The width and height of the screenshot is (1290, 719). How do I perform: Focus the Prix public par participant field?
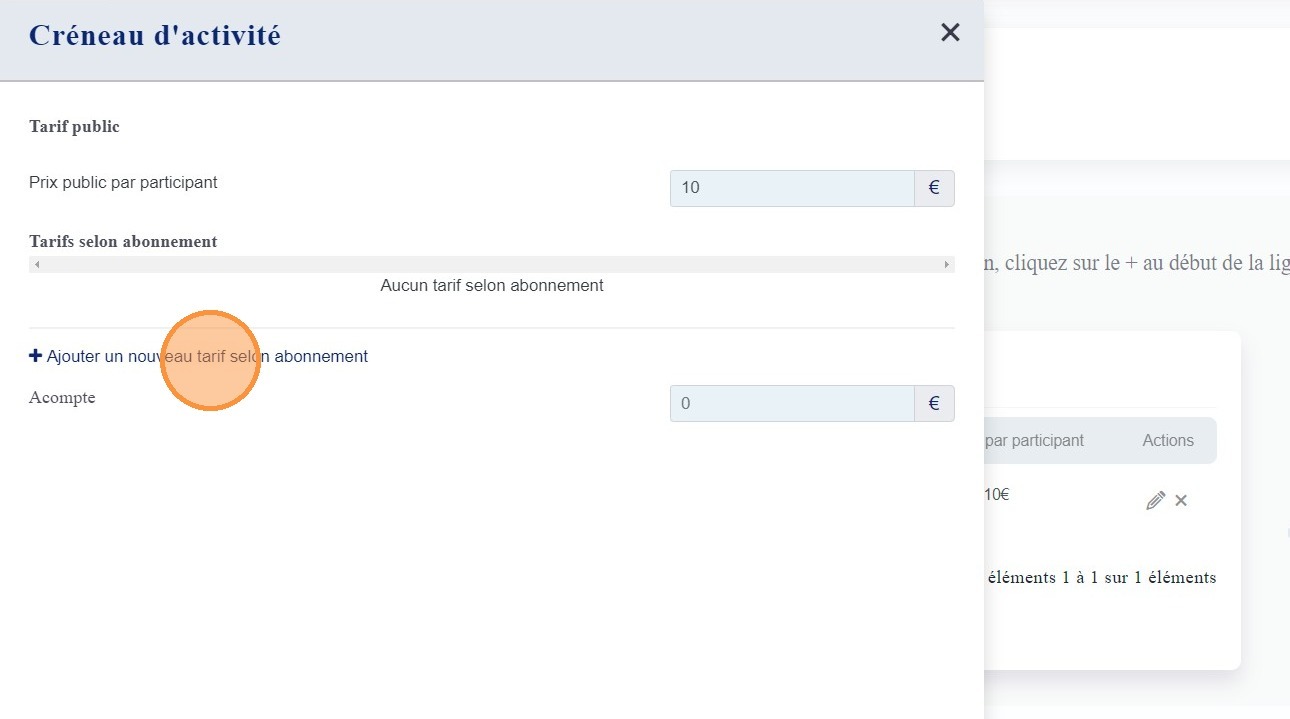[x=791, y=188]
